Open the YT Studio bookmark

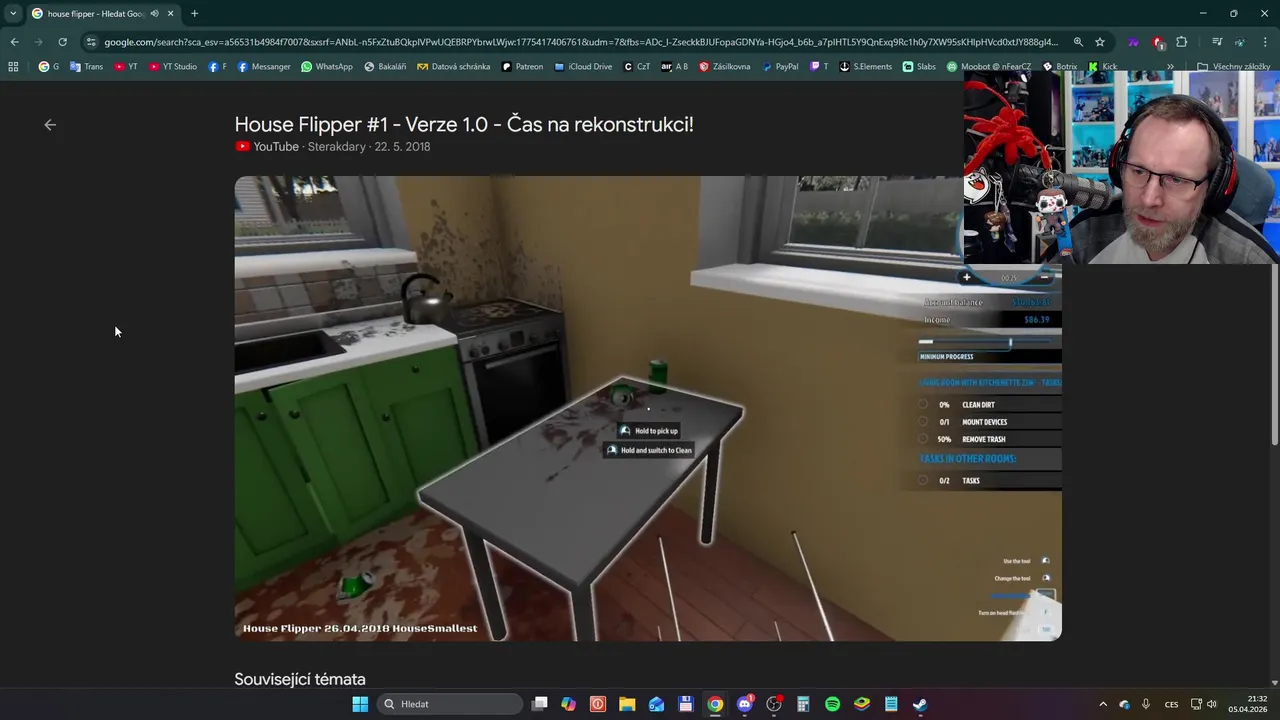point(172,67)
